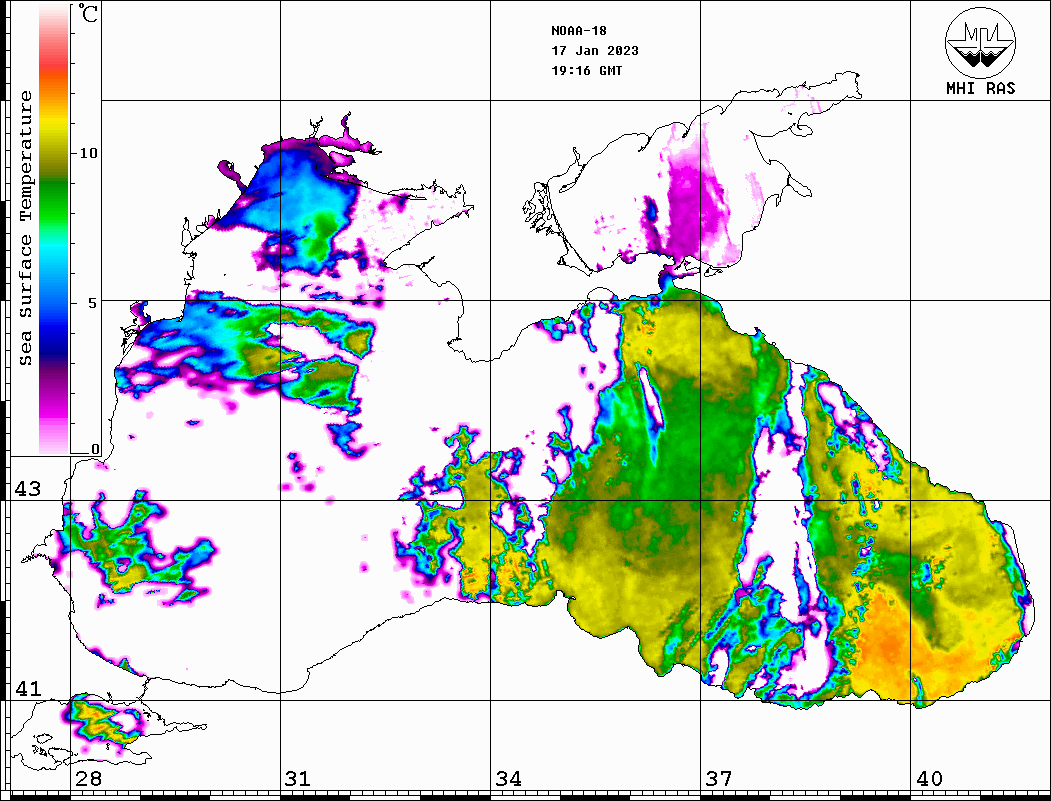Click longitude label '34'
This screenshot has width=1051, height=801.
pyautogui.click(x=508, y=778)
